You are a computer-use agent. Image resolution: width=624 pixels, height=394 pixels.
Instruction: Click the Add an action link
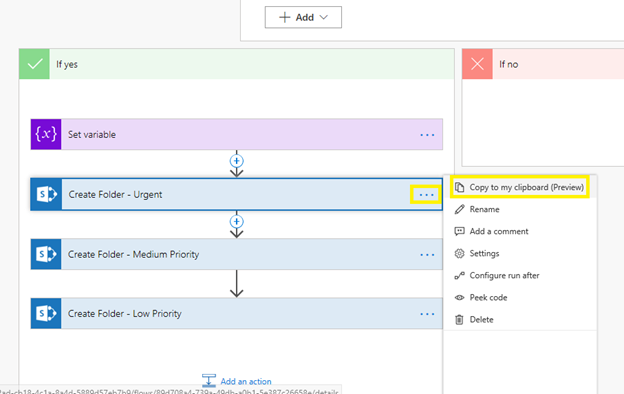246,381
